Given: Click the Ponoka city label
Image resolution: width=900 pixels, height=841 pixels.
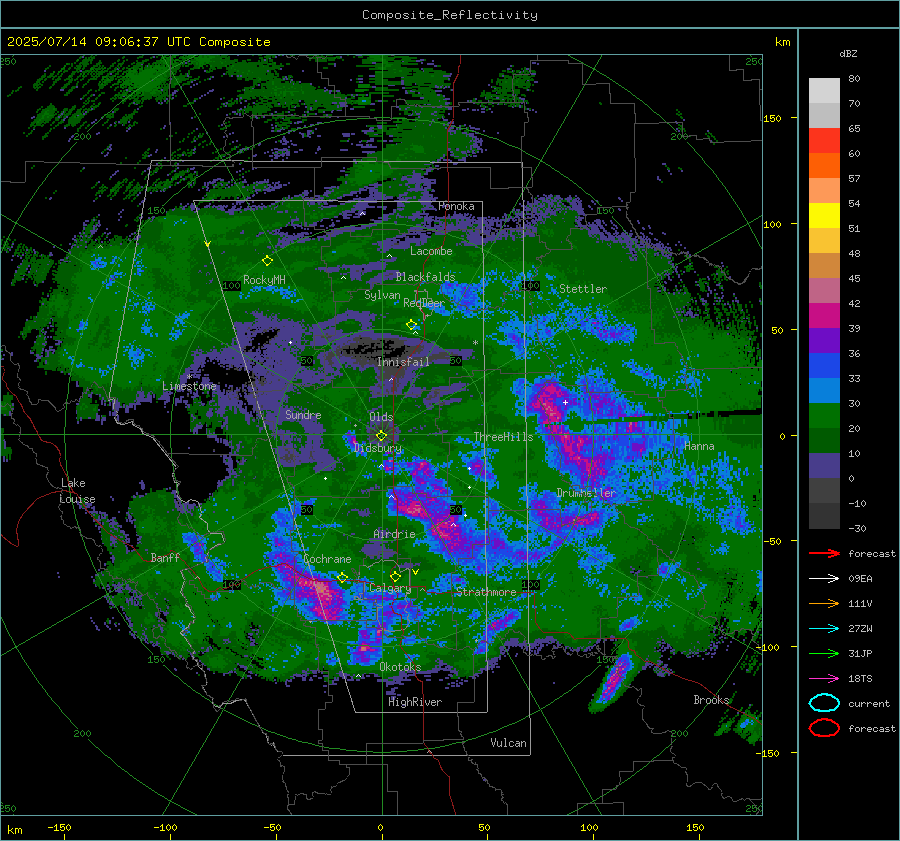Looking at the screenshot, I should (x=456, y=206).
